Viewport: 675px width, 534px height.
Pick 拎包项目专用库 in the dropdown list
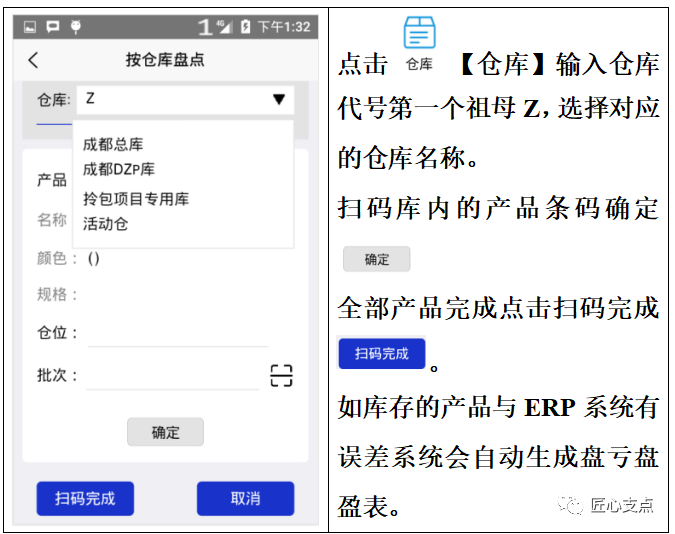[136, 199]
